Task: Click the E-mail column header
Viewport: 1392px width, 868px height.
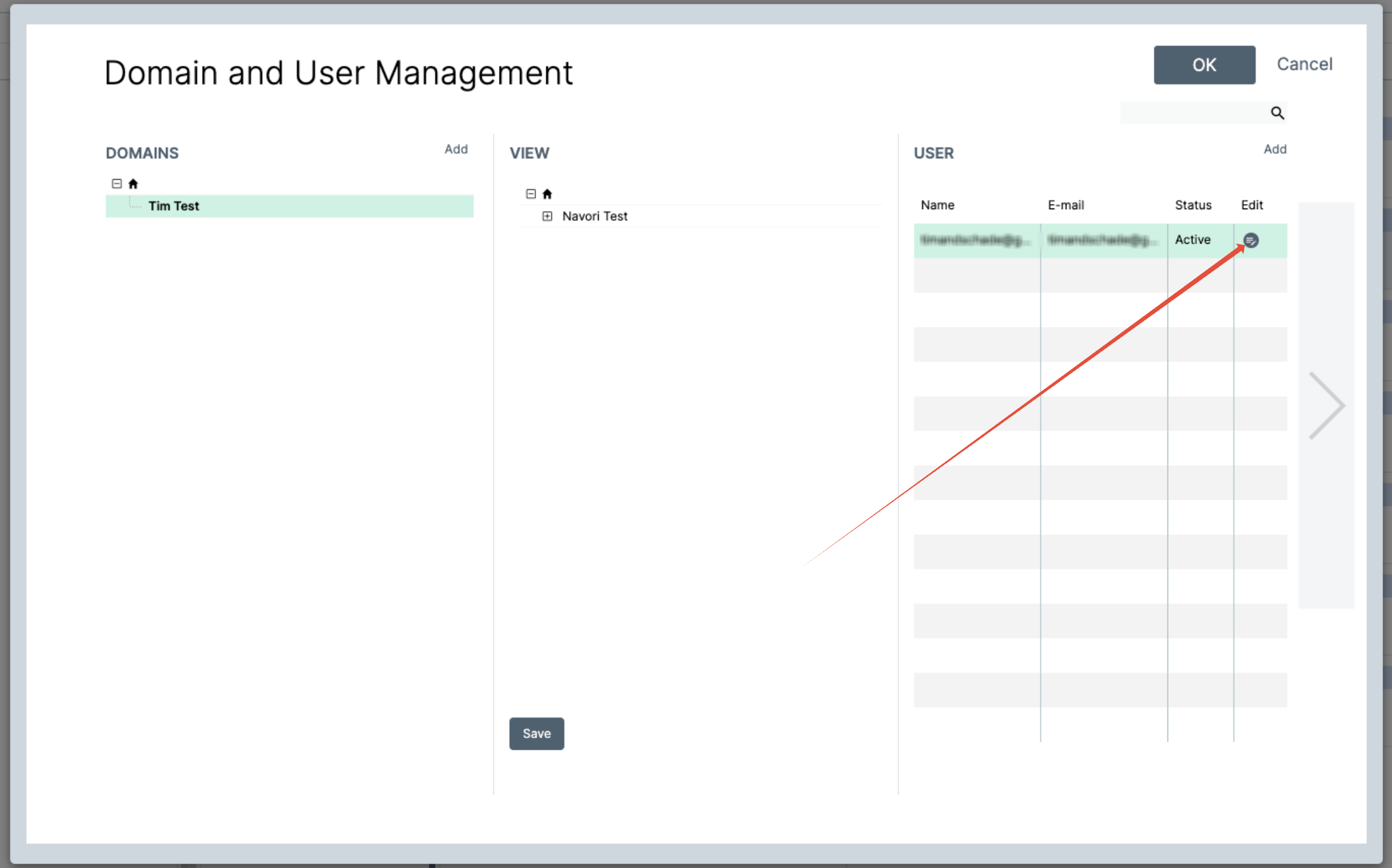Action: click(x=1066, y=205)
